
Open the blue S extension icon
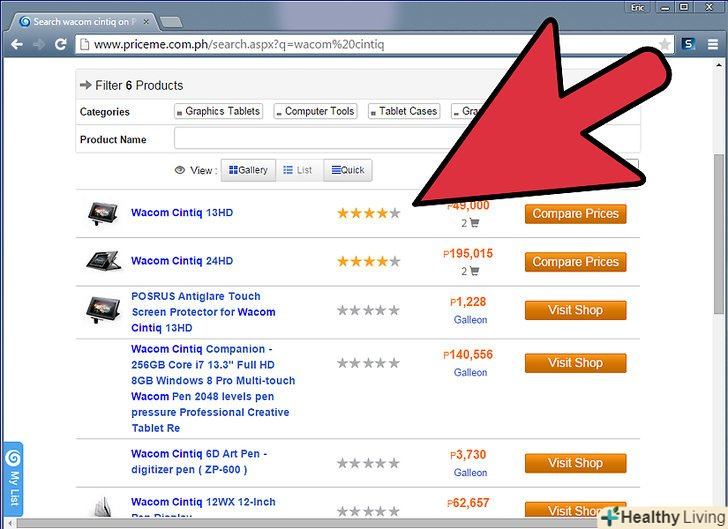[x=689, y=44]
